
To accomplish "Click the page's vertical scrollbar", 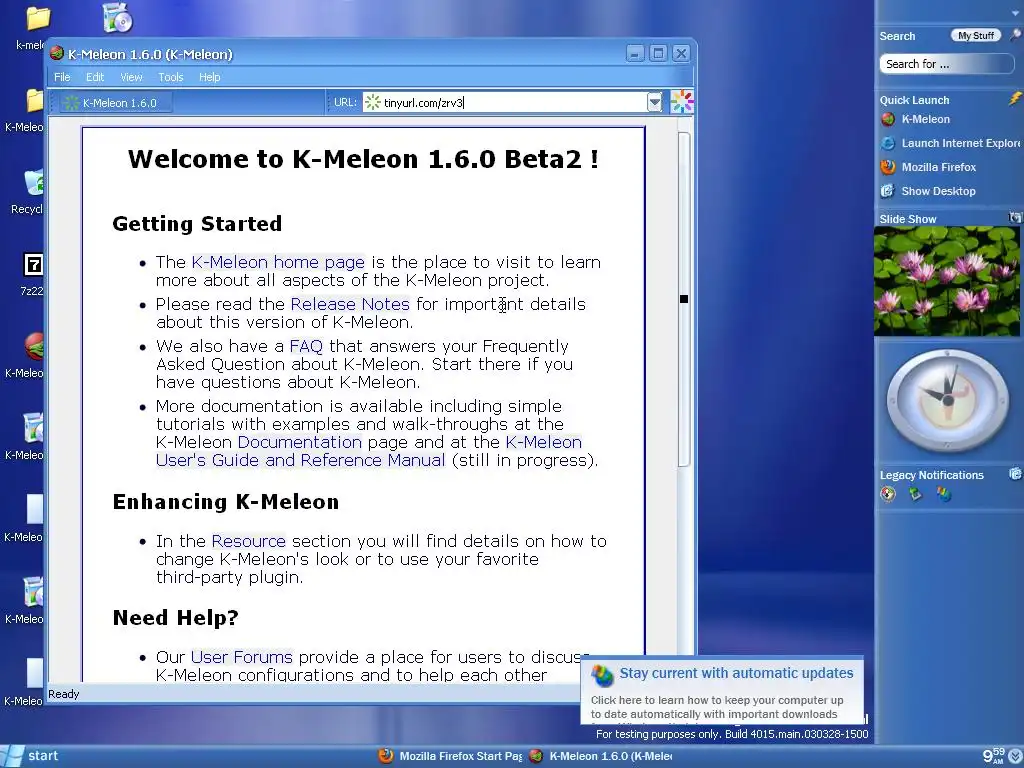I will 684,299.
